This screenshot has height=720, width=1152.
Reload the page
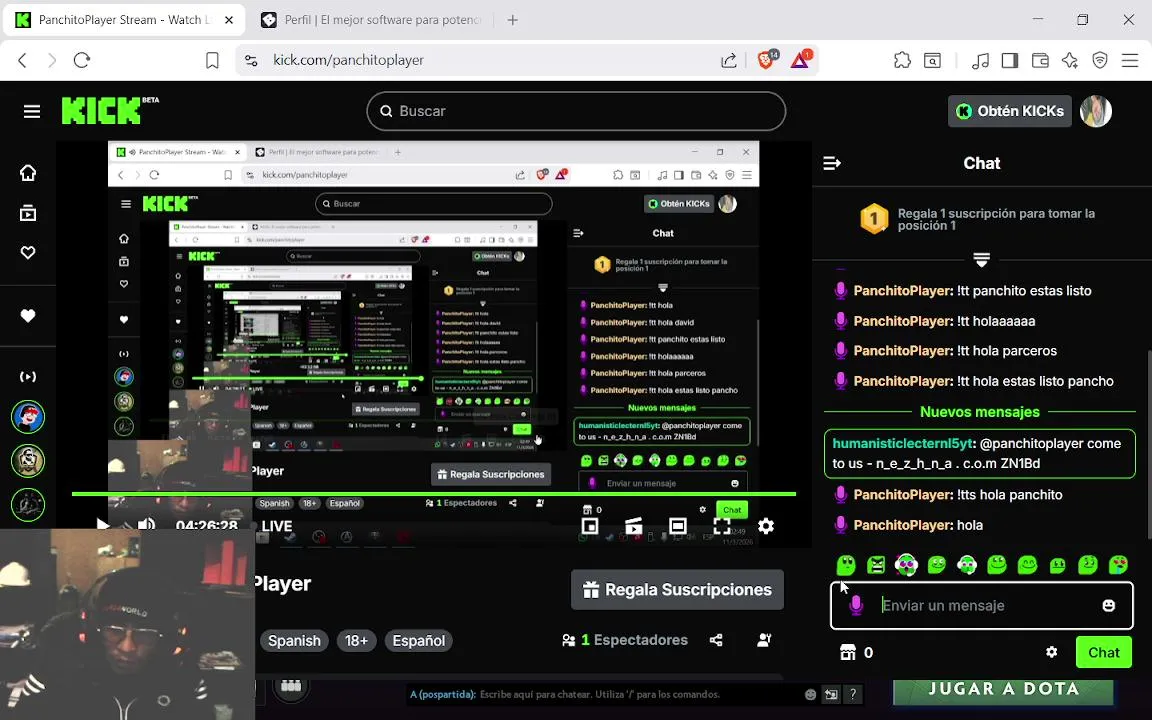[x=82, y=60]
